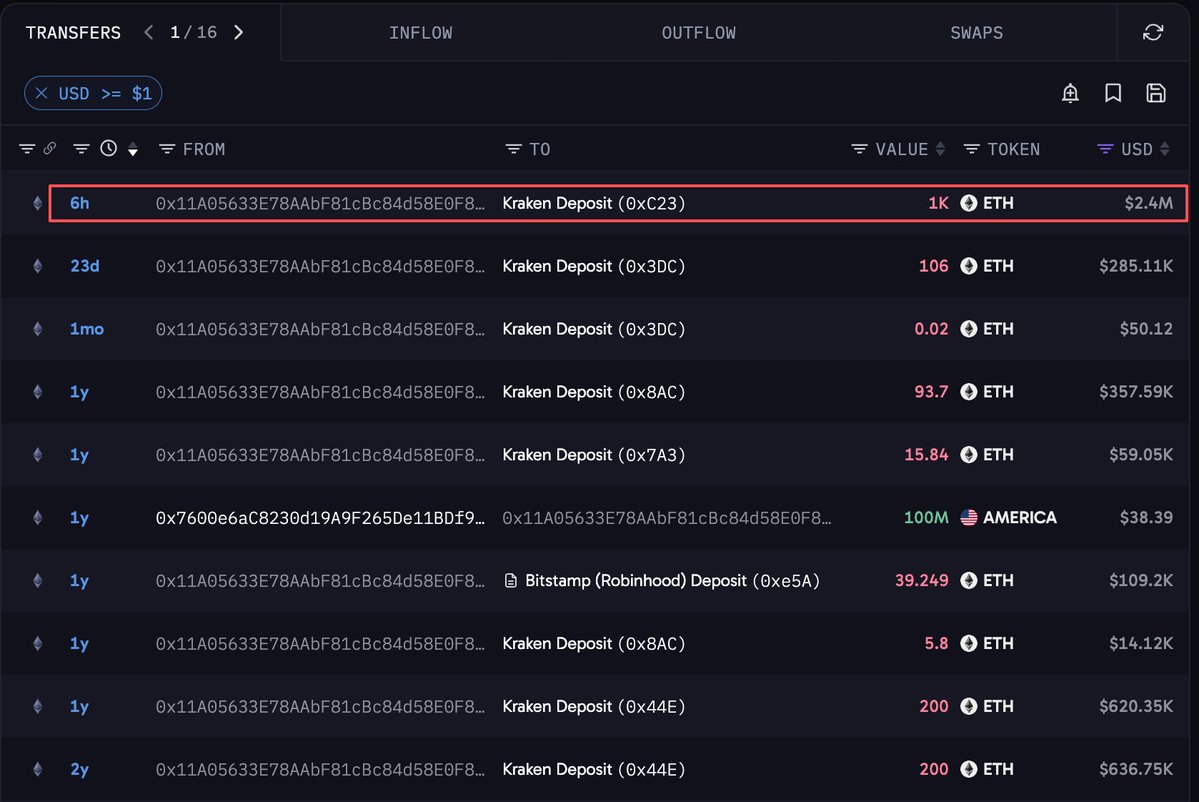
Task: Open Bitstamp (Robinhood) Deposit (0xe5A)
Action: [672, 581]
